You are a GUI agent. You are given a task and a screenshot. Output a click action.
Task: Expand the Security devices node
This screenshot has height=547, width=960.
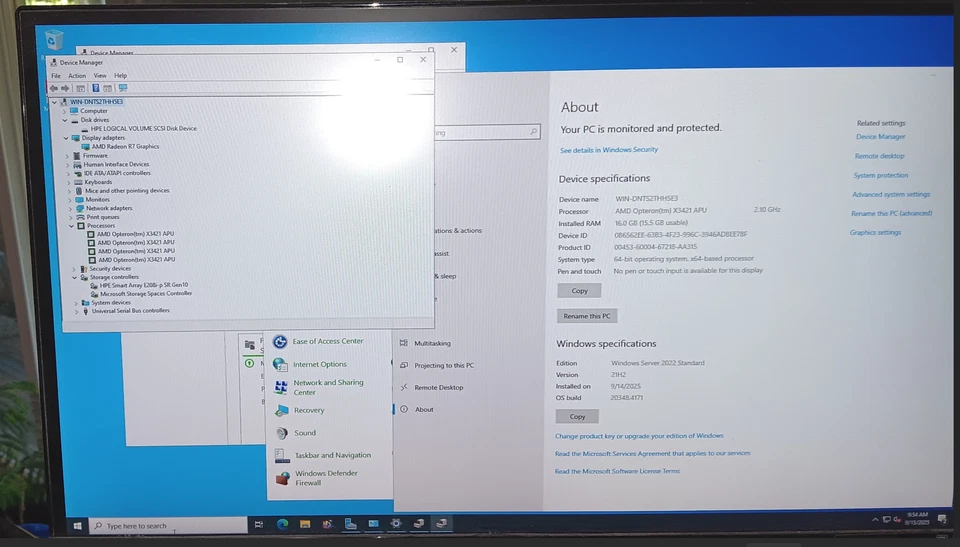tap(73, 269)
